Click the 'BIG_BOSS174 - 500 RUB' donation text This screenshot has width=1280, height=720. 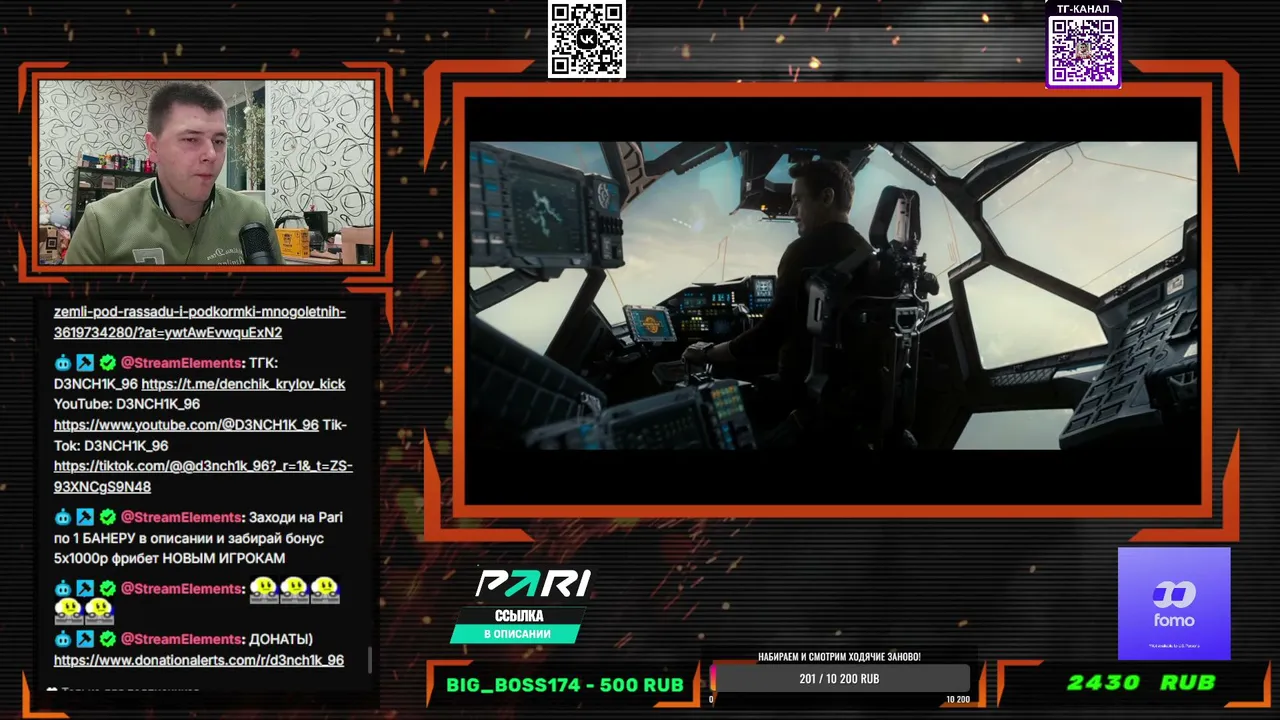coord(565,685)
